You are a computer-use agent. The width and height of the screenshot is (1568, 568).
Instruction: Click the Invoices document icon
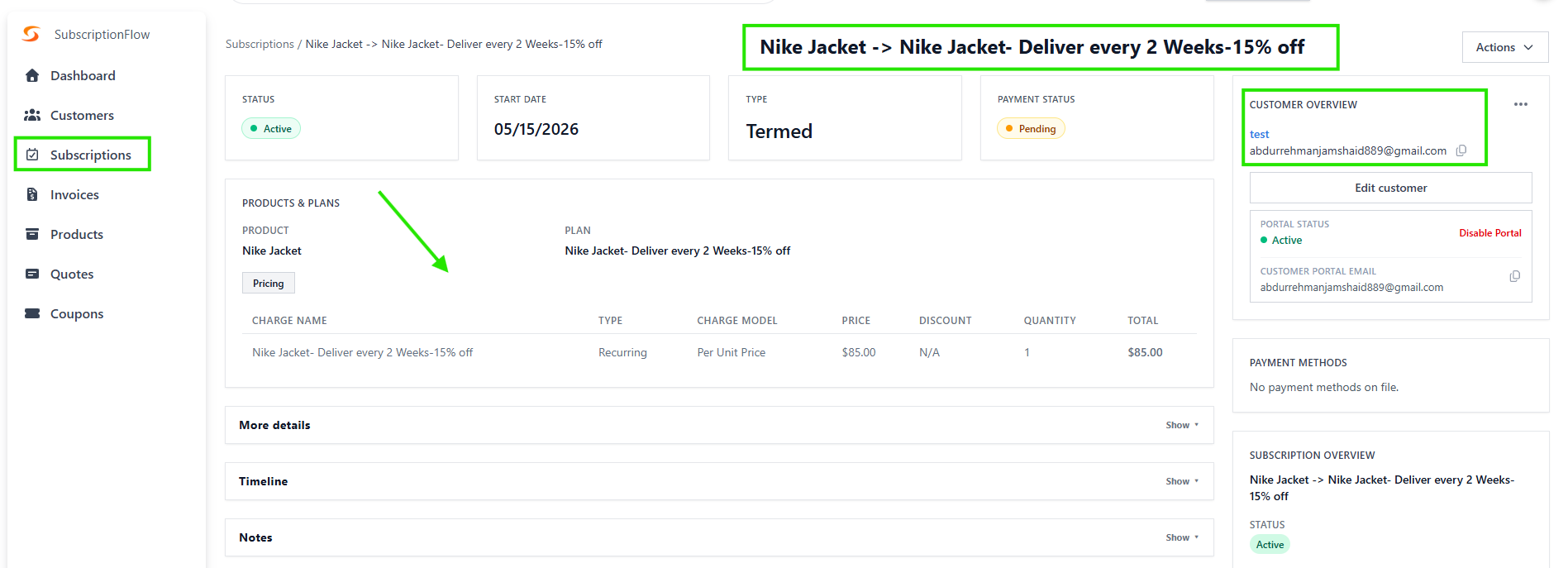point(32,194)
